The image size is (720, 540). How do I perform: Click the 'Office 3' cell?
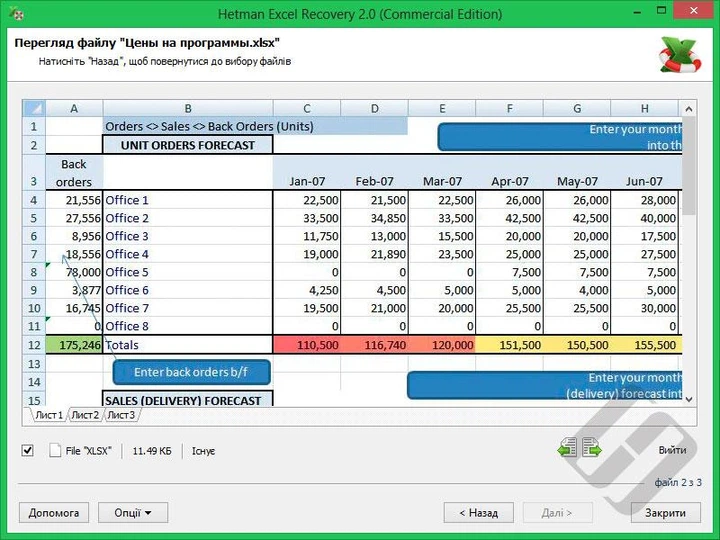click(188, 236)
